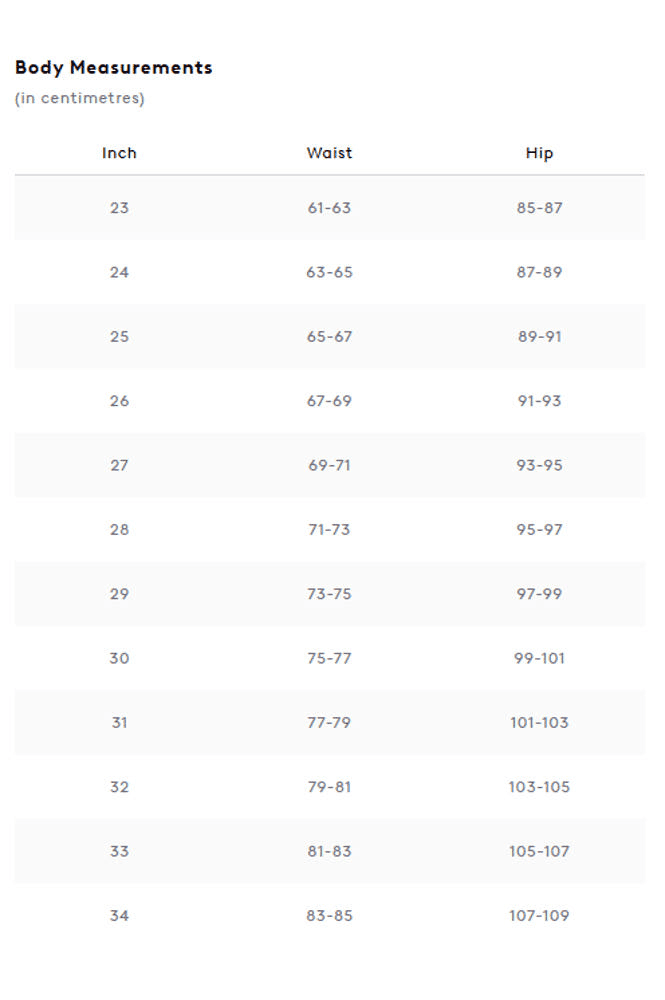Click hip value 95-97
Screen dimensions: 665x1000
click(x=539, y=530)
